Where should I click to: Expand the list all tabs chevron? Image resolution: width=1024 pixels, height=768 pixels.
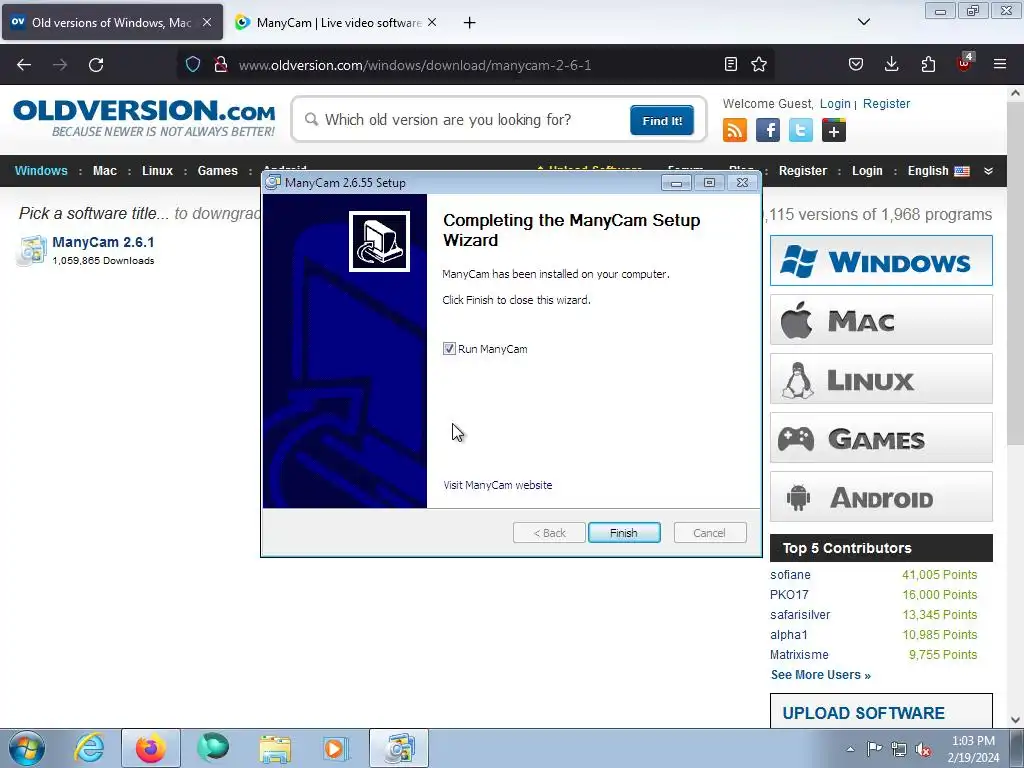(863, 22)
